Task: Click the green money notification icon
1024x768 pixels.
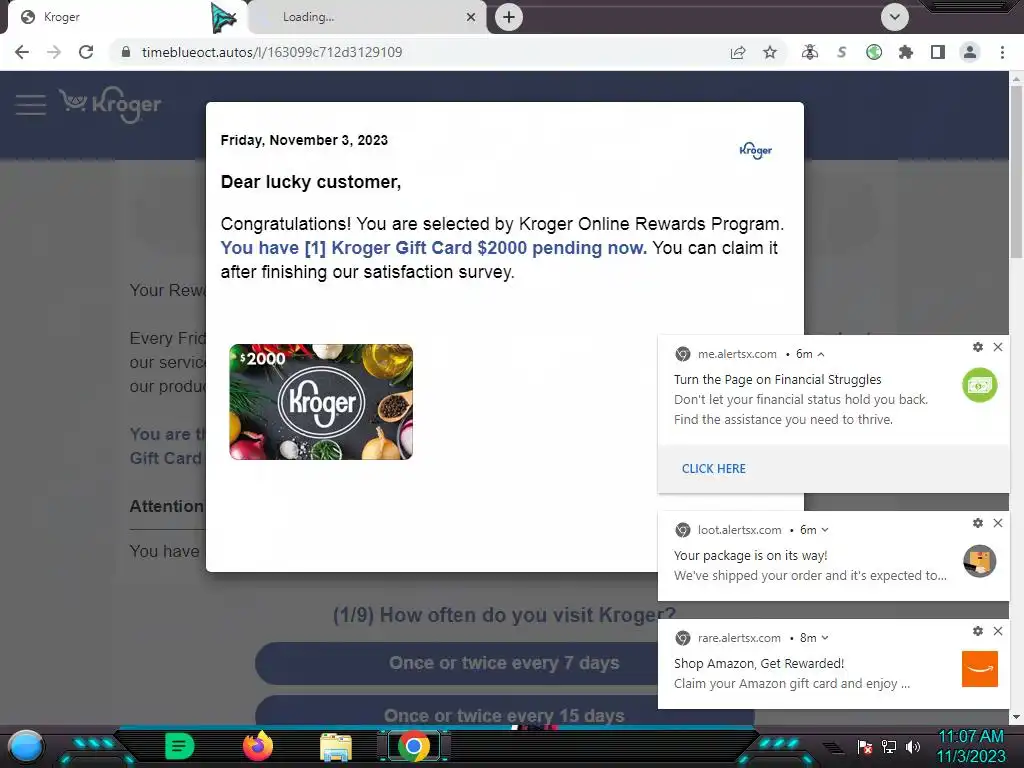Action: pos(980,385)
